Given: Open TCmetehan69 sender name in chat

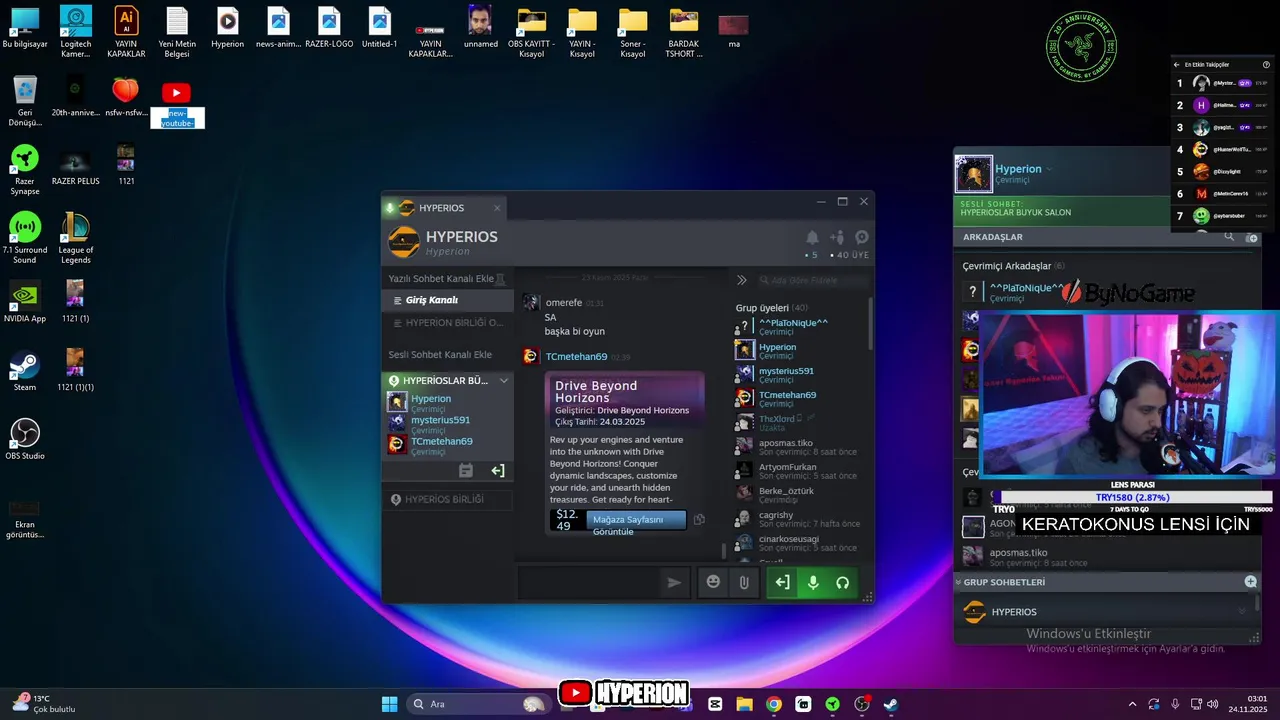Looking at the screenshot, I should pyautogui.click(x=576, y=357).
